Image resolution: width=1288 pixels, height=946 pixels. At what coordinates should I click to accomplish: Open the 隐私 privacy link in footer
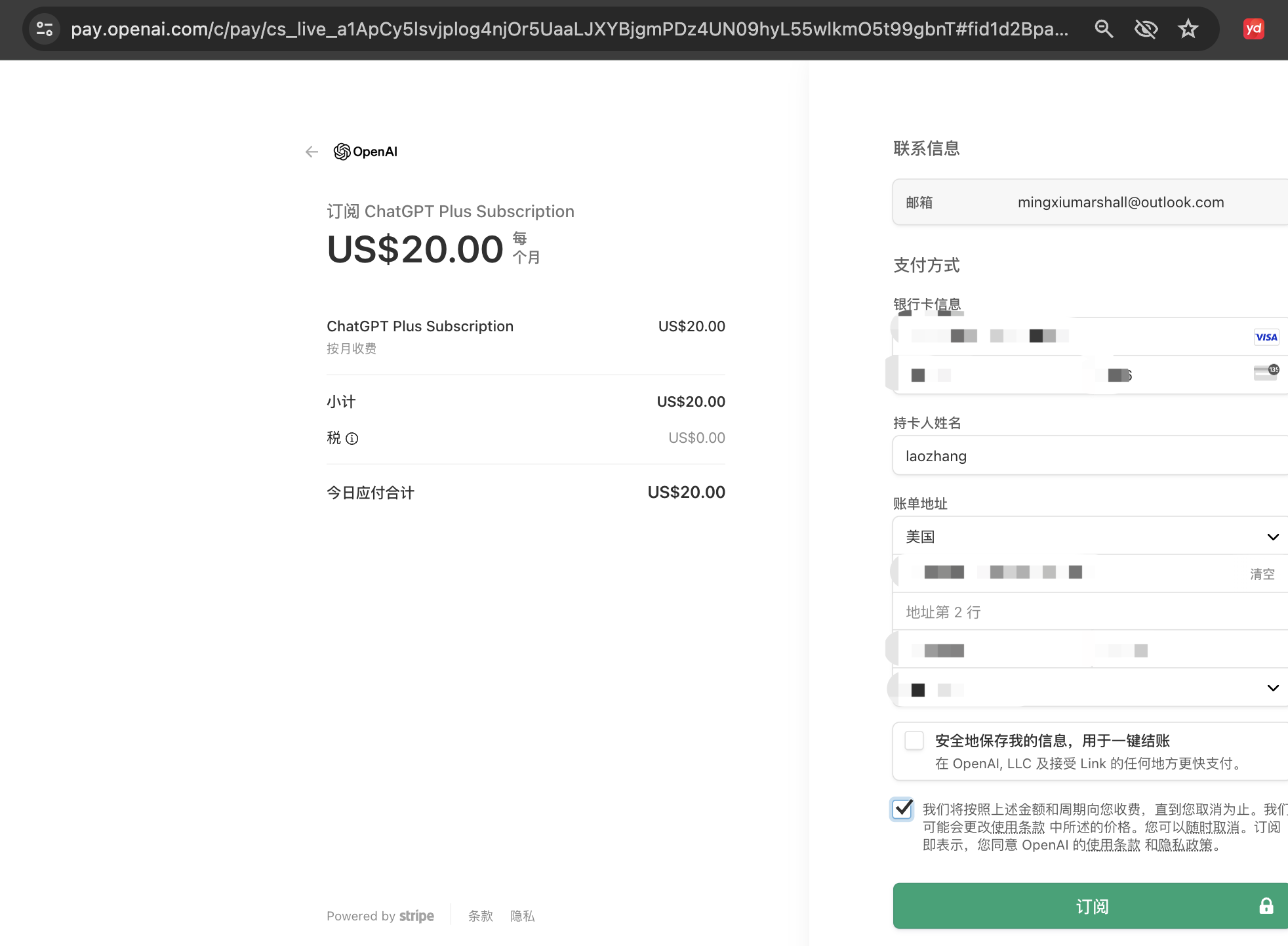coord(522,916)
